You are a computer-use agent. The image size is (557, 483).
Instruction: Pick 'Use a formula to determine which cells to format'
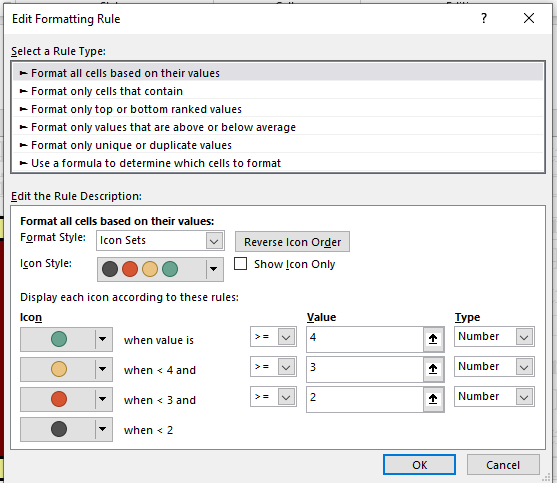click(x=278, y=163)
